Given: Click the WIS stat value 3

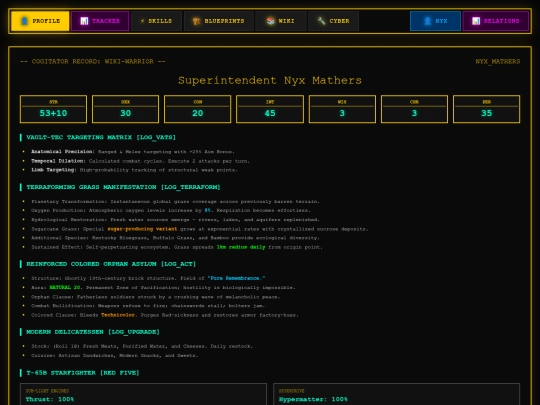Looking at the screenshot, I should pos(342,113).
